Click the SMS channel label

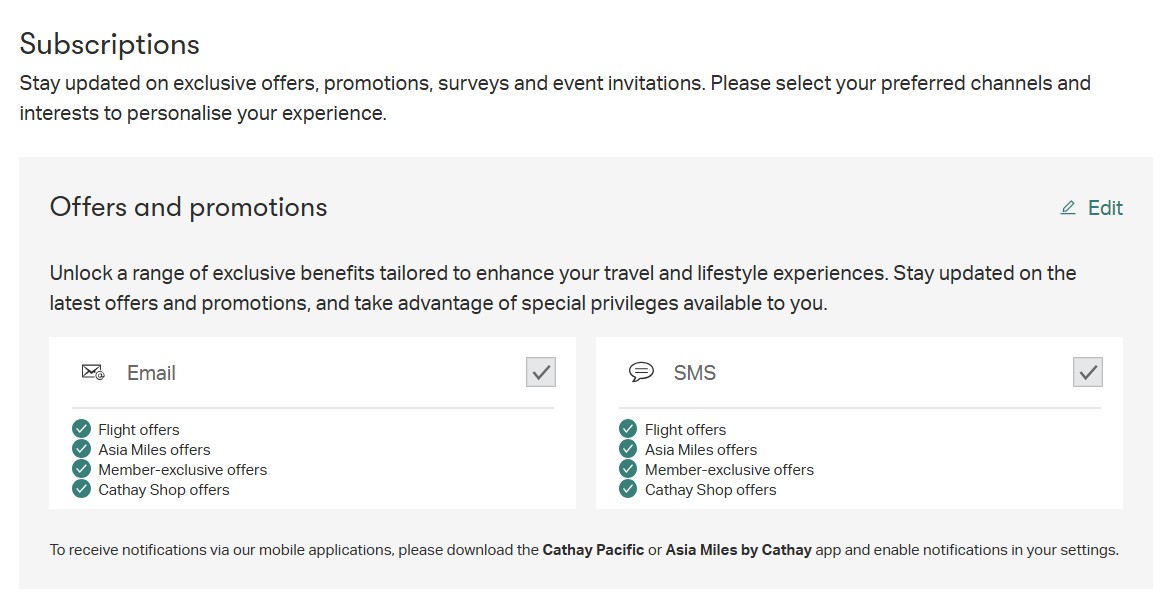(695, 373)
